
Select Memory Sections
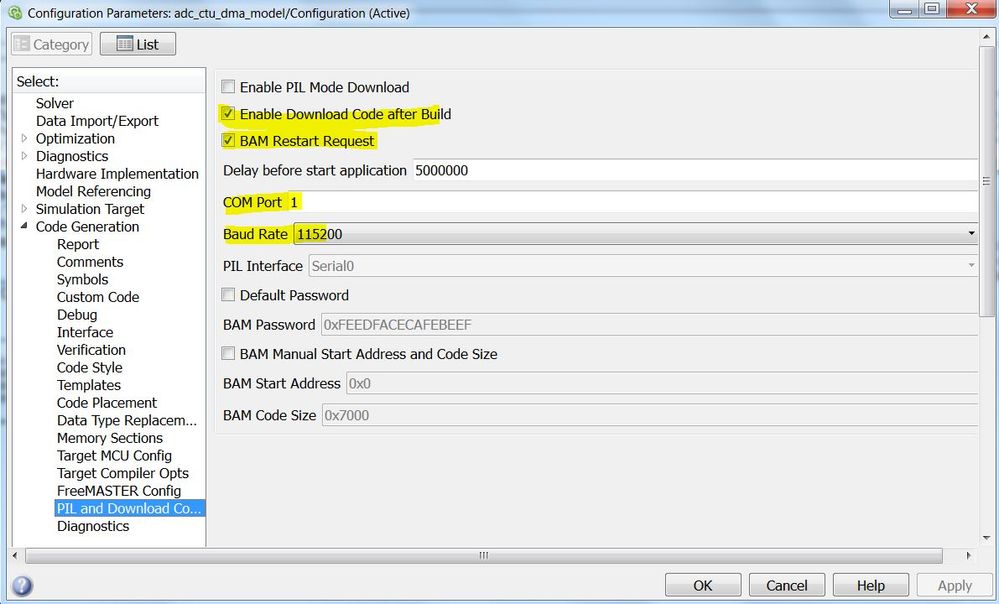(110, 438)
